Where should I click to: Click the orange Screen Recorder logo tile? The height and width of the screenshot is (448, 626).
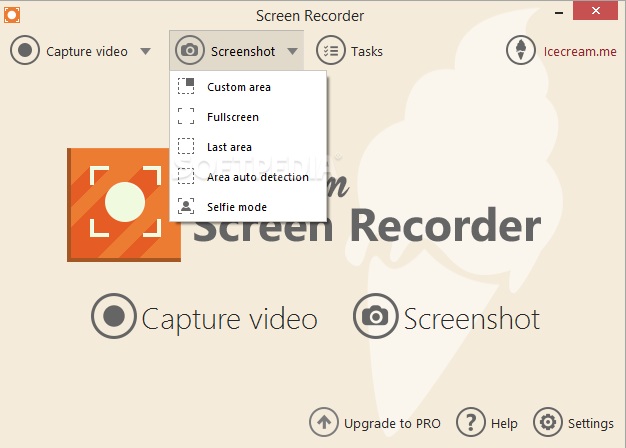[x=124, y=205]
